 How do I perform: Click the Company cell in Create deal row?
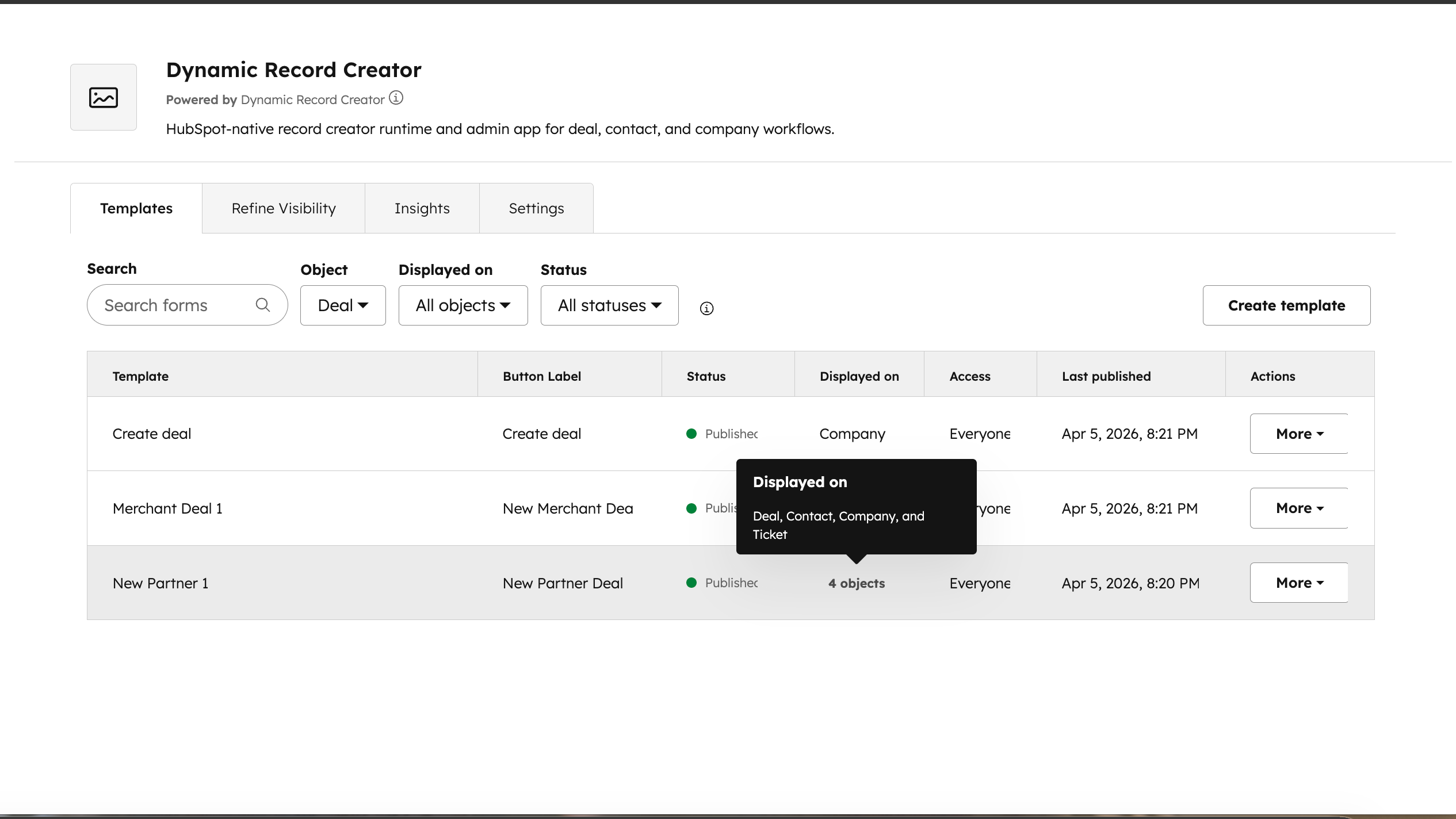click(x=853, y=434)
